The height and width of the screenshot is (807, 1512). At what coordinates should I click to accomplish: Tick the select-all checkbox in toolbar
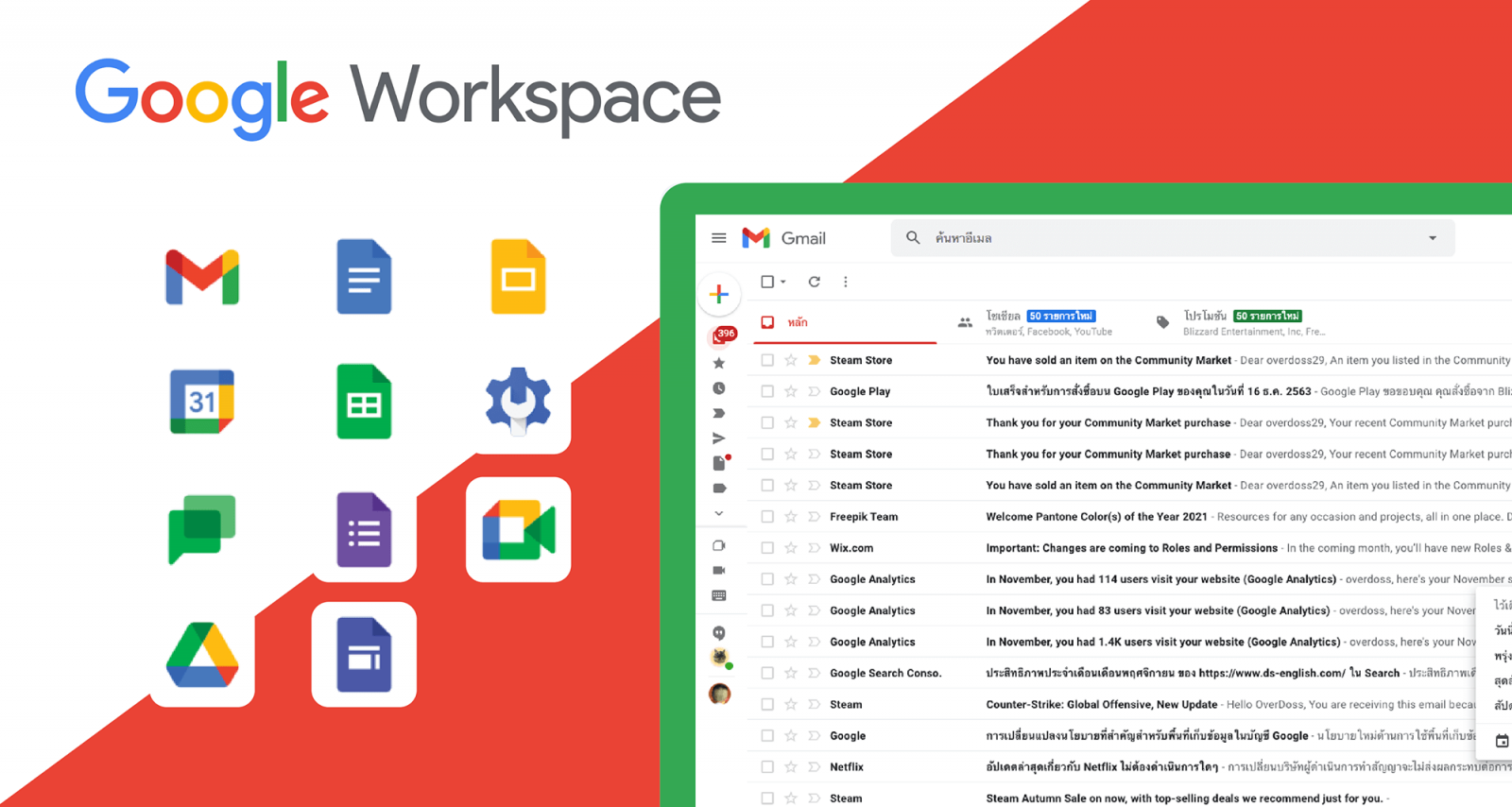click(767, 282)
